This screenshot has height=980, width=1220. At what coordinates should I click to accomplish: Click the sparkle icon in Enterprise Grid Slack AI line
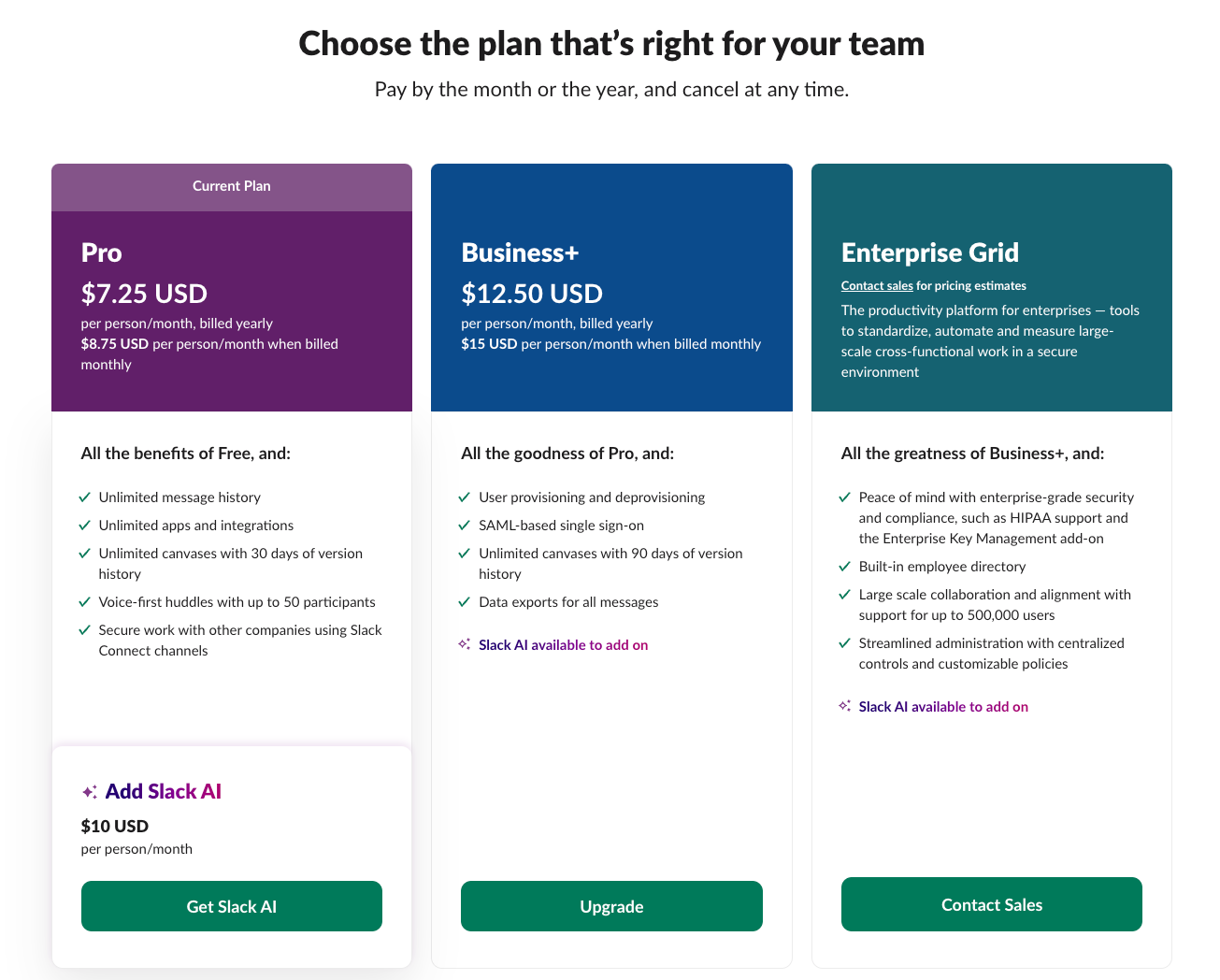click(x=844, y=706)
